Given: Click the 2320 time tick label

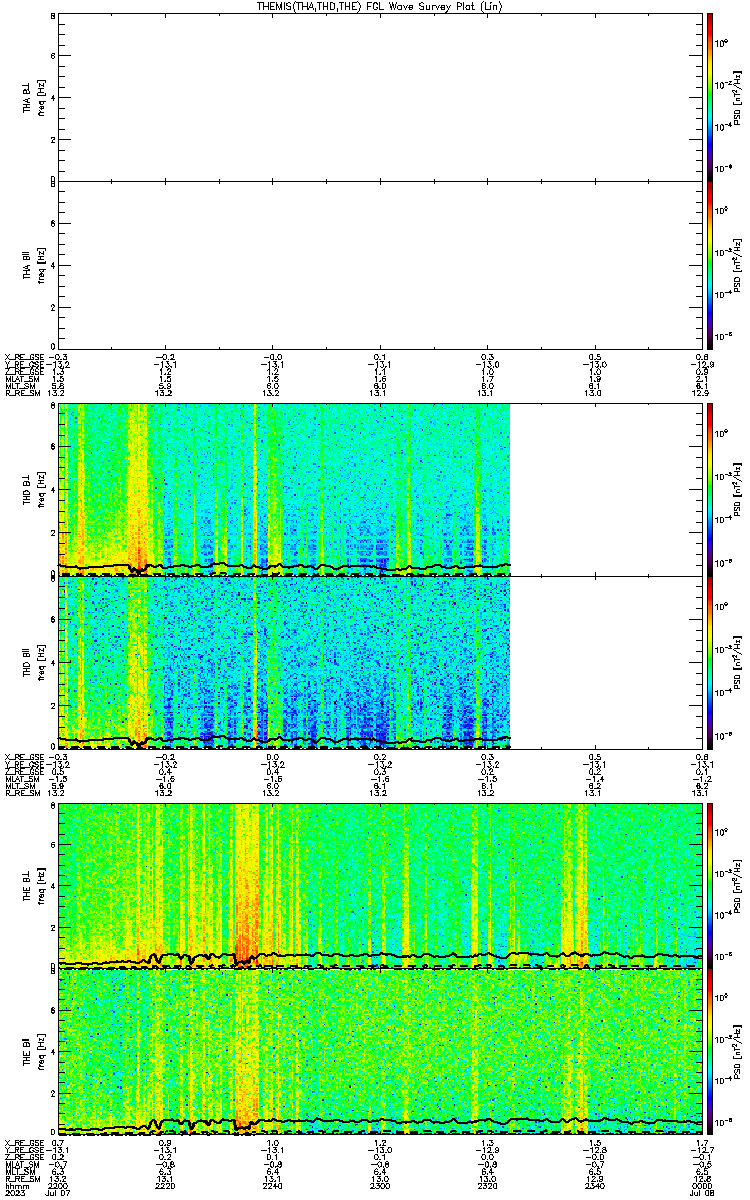Looking at the screenshot, I should (487, 1186).
